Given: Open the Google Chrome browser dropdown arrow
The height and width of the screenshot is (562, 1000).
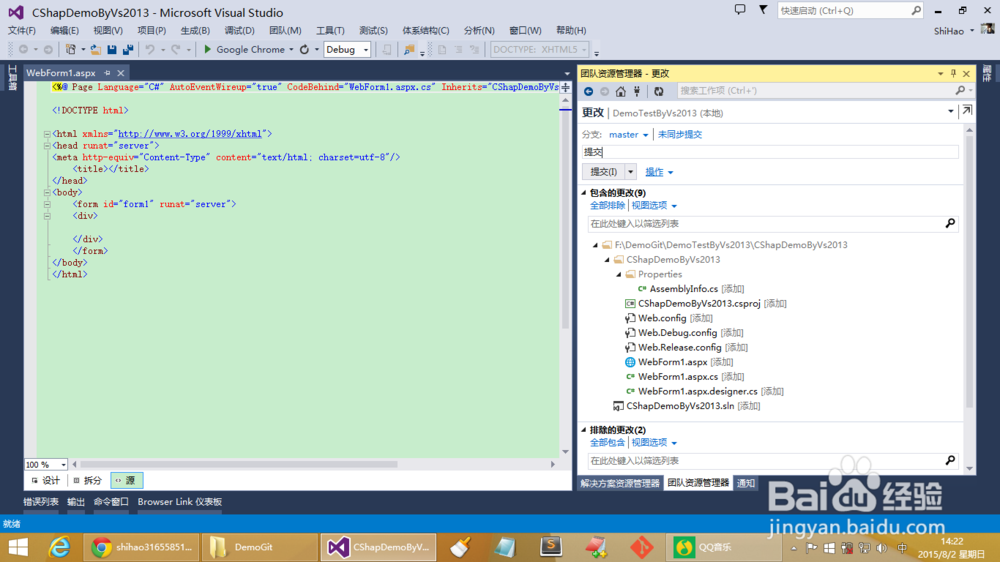Looking at the screenshot, I should [x=291, y=50].
